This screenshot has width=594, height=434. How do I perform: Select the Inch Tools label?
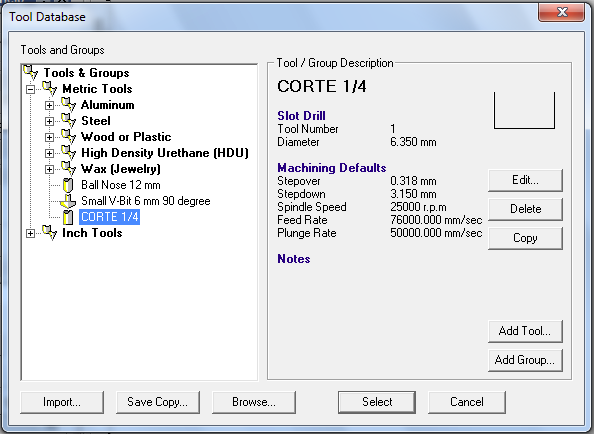click(92, 233)
